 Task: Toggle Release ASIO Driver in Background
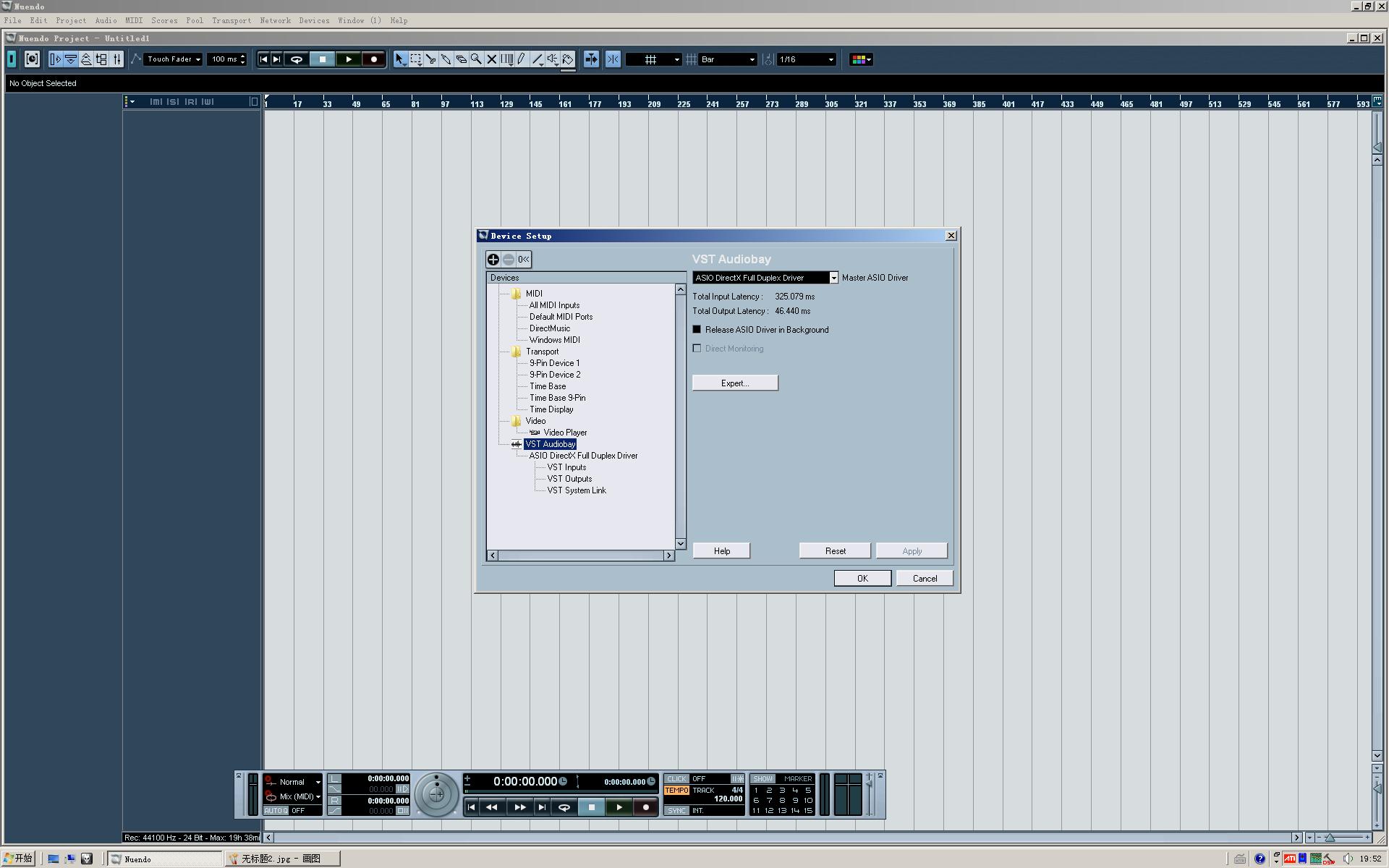tap(697, 330)
